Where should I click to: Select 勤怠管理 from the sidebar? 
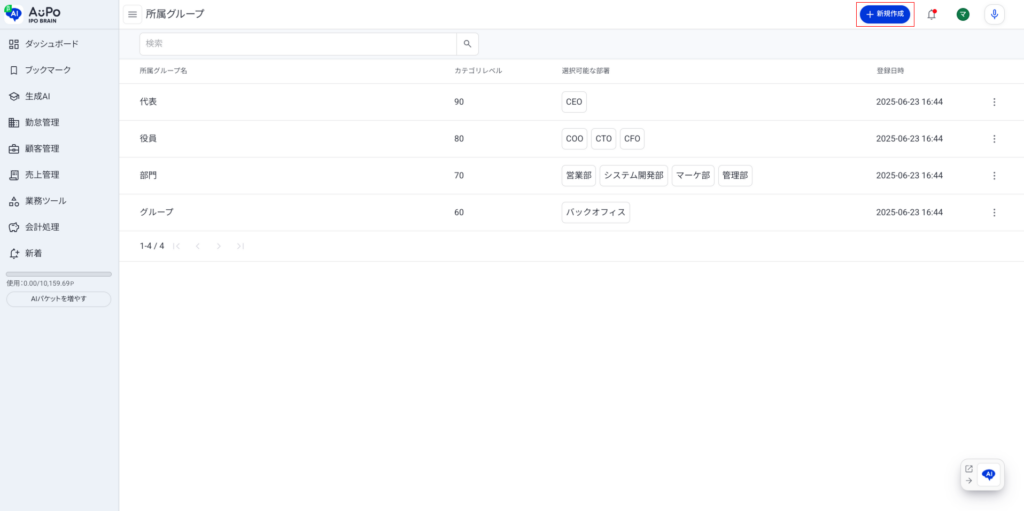(x=42, y=122)
